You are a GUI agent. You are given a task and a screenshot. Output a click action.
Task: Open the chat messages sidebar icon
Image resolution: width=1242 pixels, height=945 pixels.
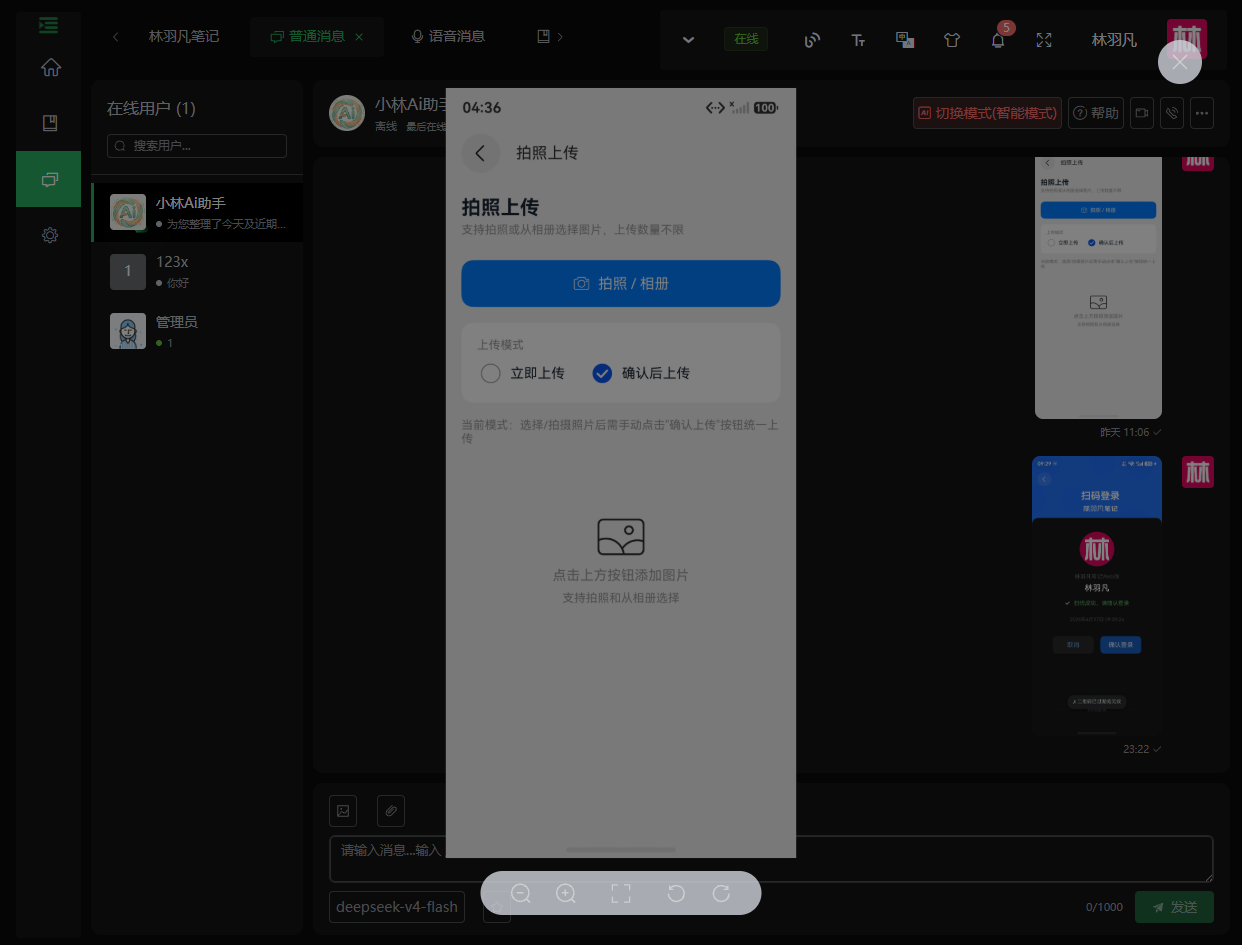point(49,179)
